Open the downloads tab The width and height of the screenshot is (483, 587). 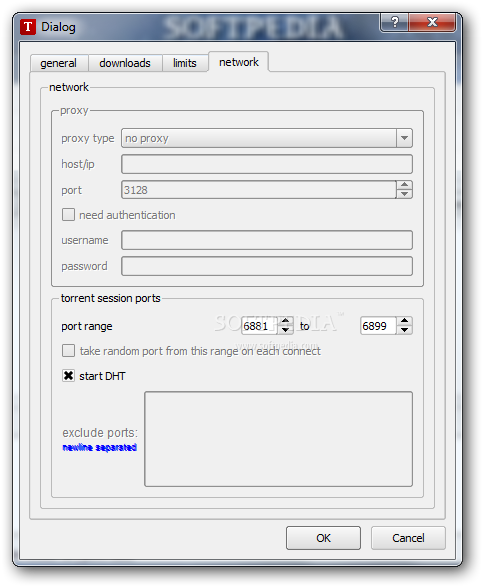pyautogui.click(x=125, y=63)
